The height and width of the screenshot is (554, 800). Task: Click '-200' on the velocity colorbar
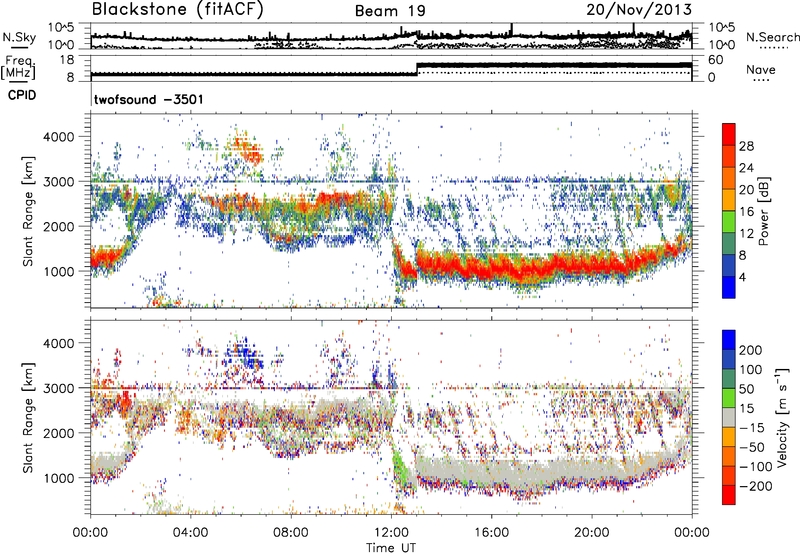(x=756, y=486)
